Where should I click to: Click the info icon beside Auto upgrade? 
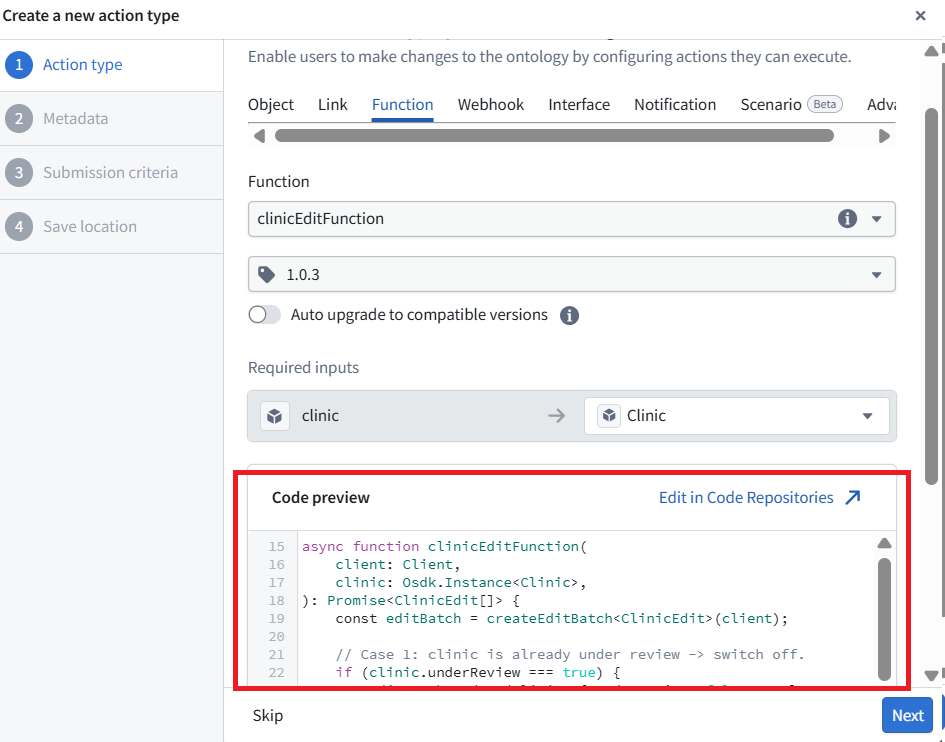click(570, 315)
